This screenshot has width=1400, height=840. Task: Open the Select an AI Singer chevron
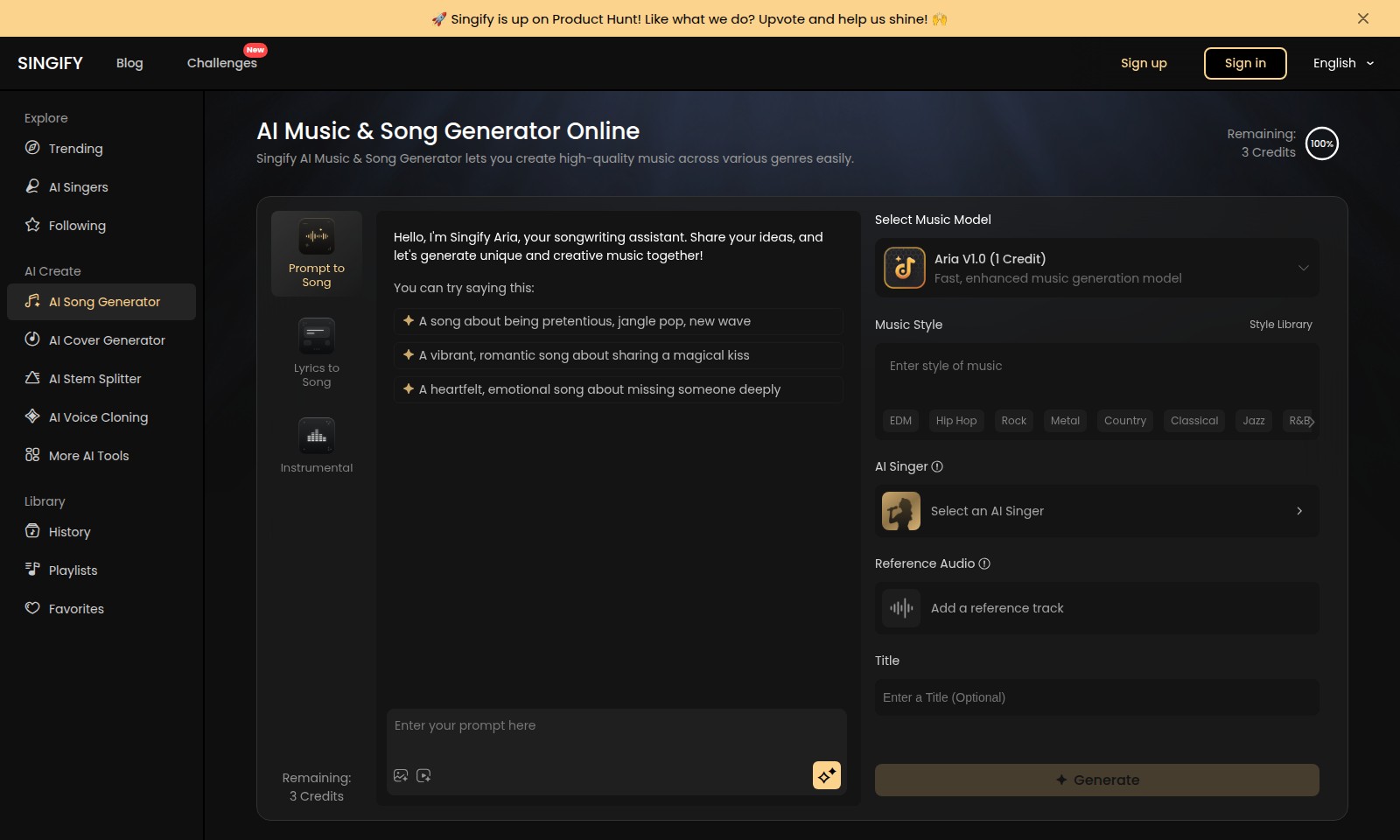click(x=1299, y=511)
